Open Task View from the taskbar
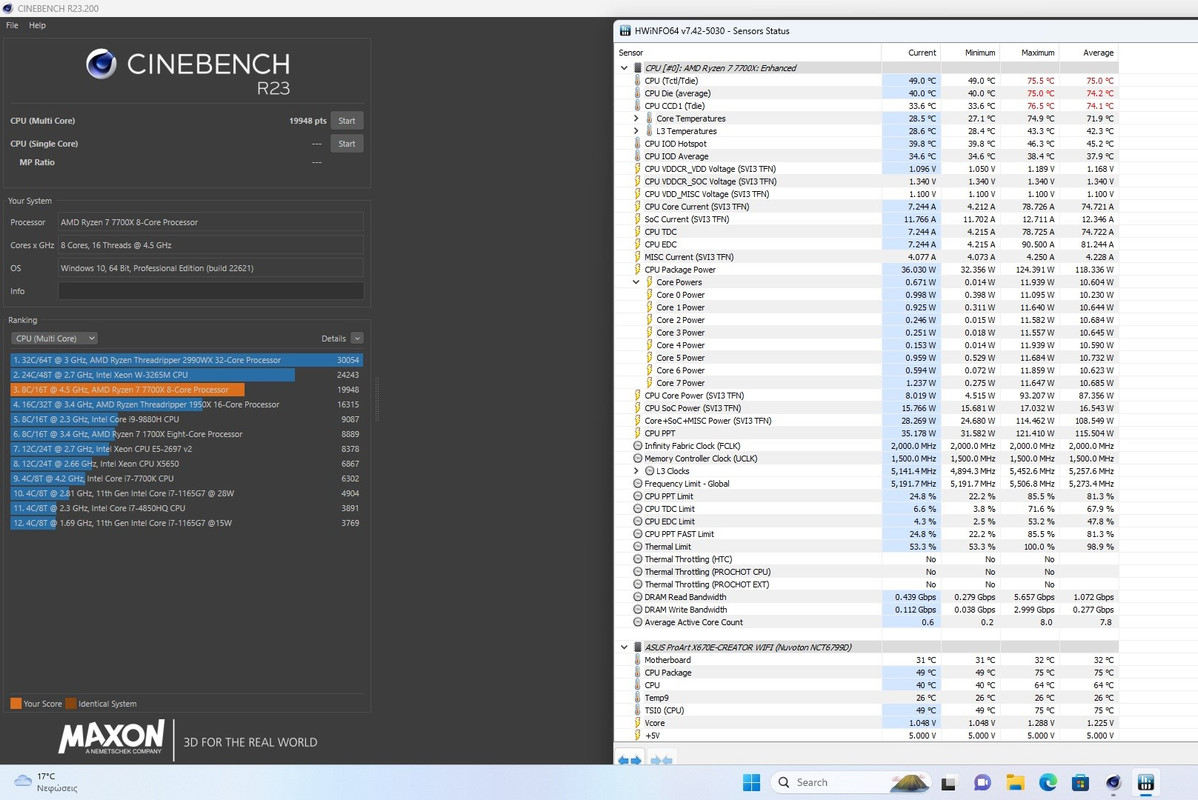The height and width of the screenshot is (800, 1198). (948, 782)
